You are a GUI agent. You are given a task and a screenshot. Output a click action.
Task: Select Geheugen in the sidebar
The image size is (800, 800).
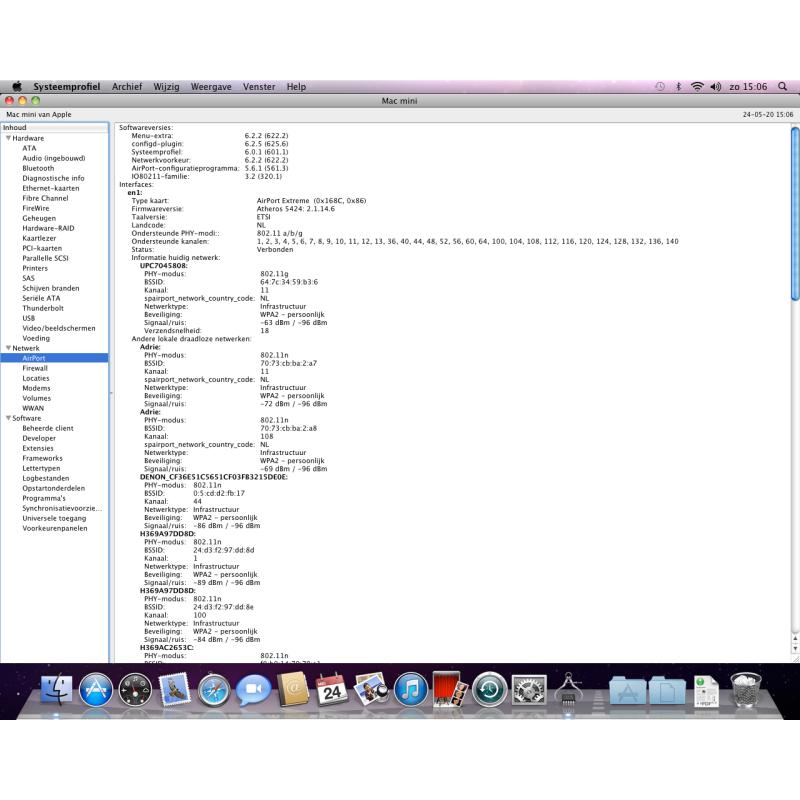pyautogui.click(x=39, y=218)
